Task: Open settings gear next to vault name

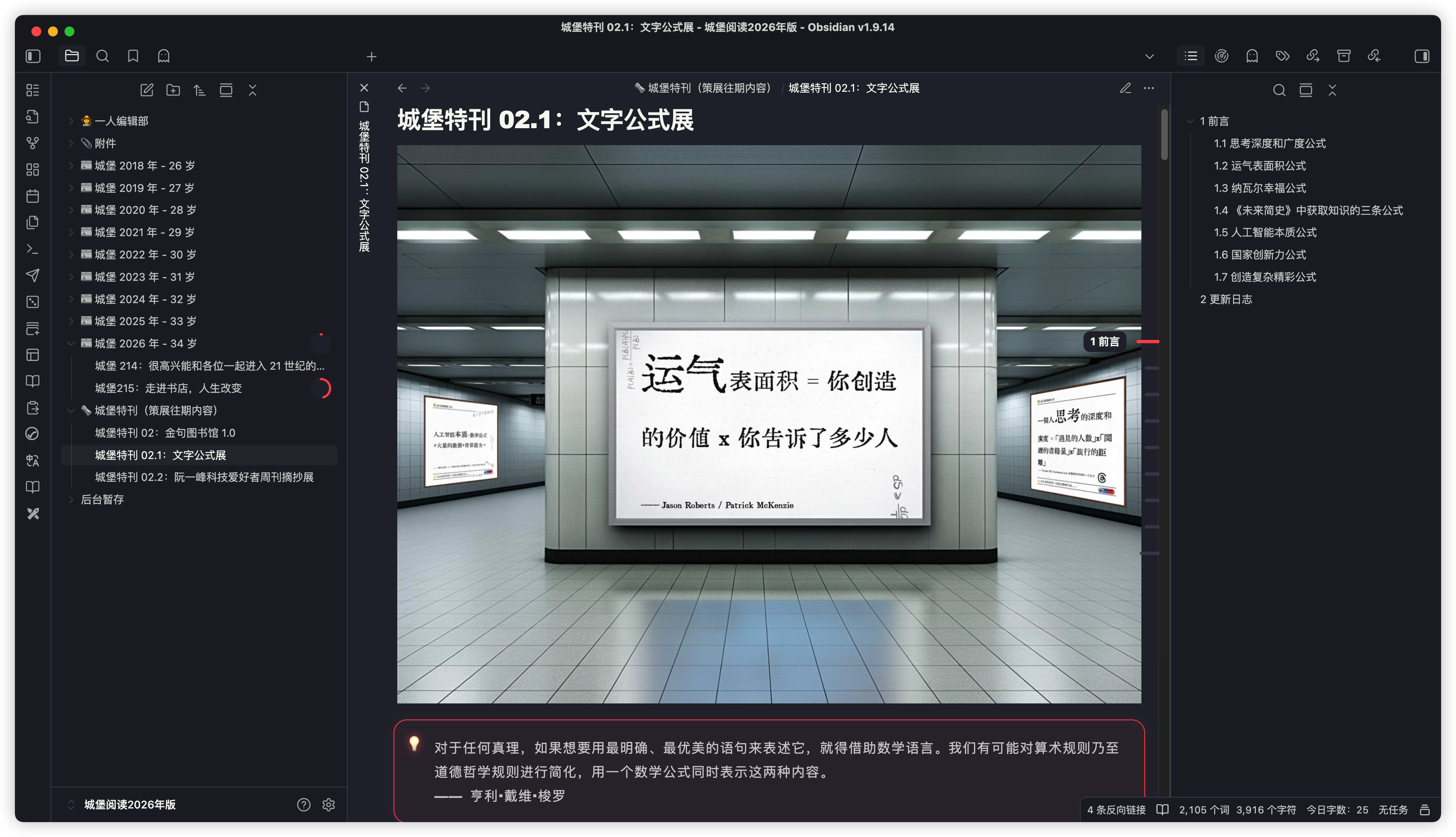Action: click(329, 804)
